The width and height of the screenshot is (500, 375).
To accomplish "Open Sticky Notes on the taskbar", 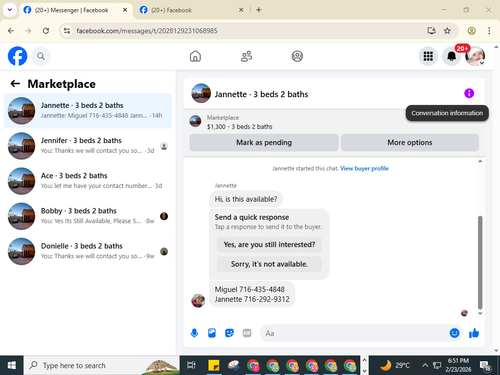I will point(213,365).
